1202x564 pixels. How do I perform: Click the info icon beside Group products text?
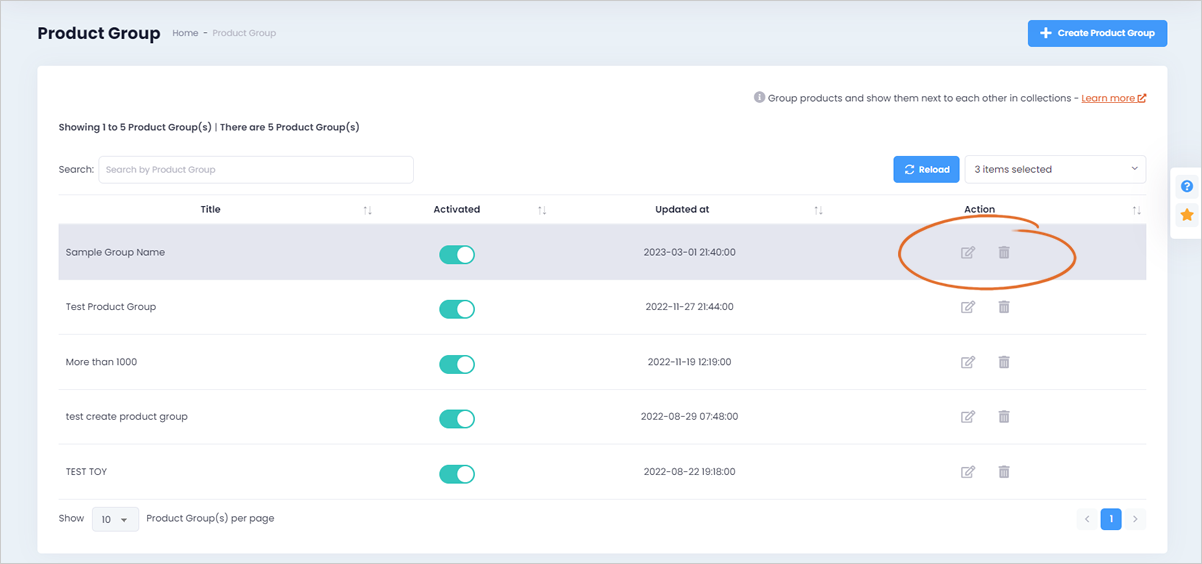(x=759, y=98)
